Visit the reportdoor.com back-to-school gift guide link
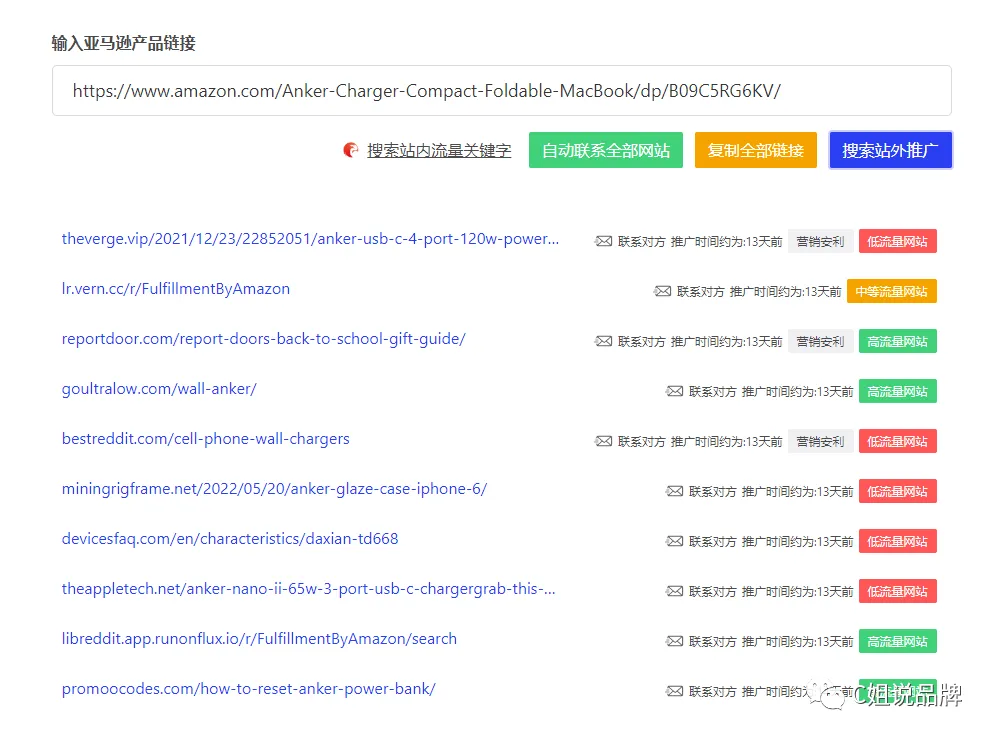 pos(263,339)
